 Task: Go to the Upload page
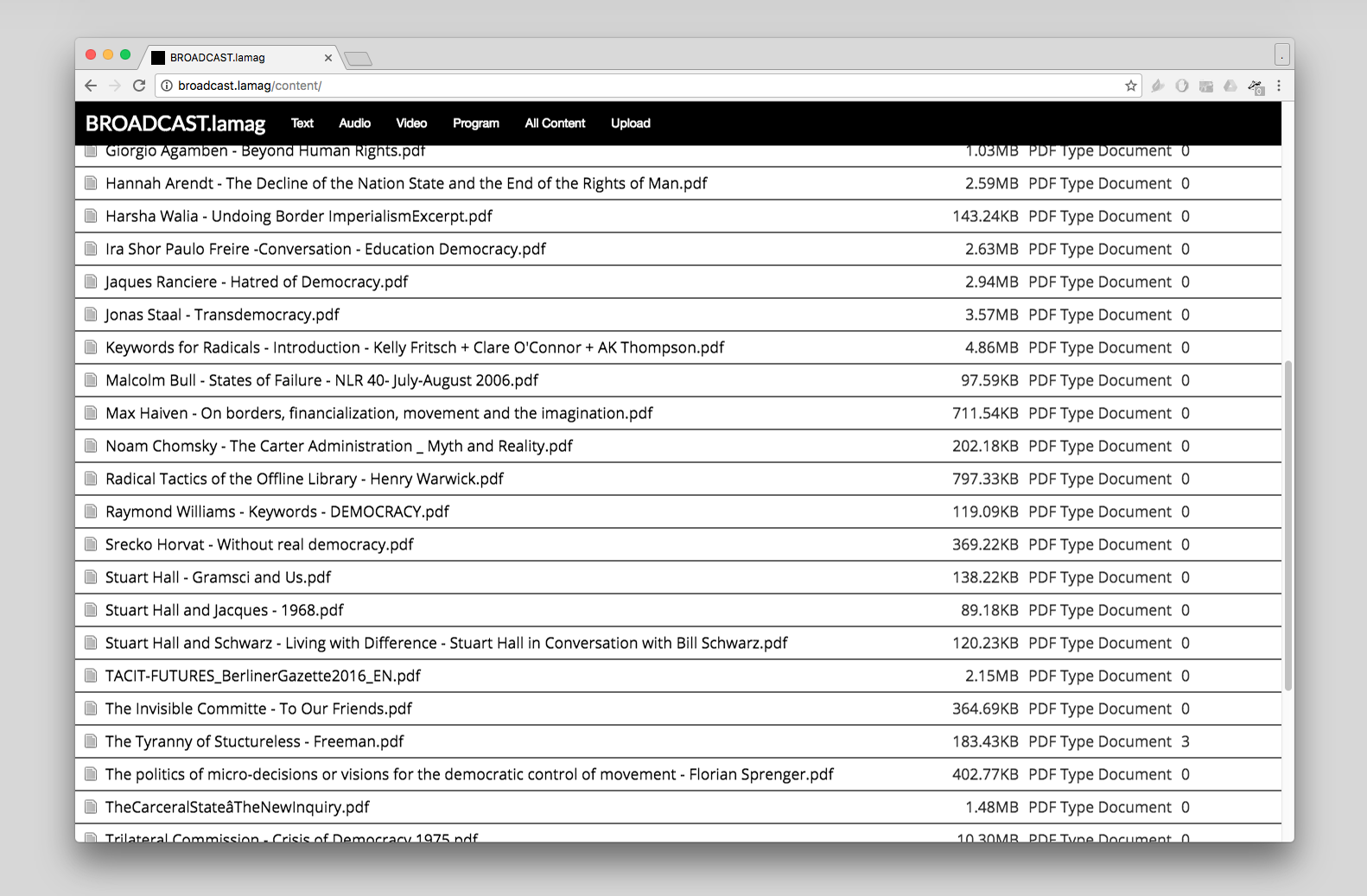click(x=630, y=124)
